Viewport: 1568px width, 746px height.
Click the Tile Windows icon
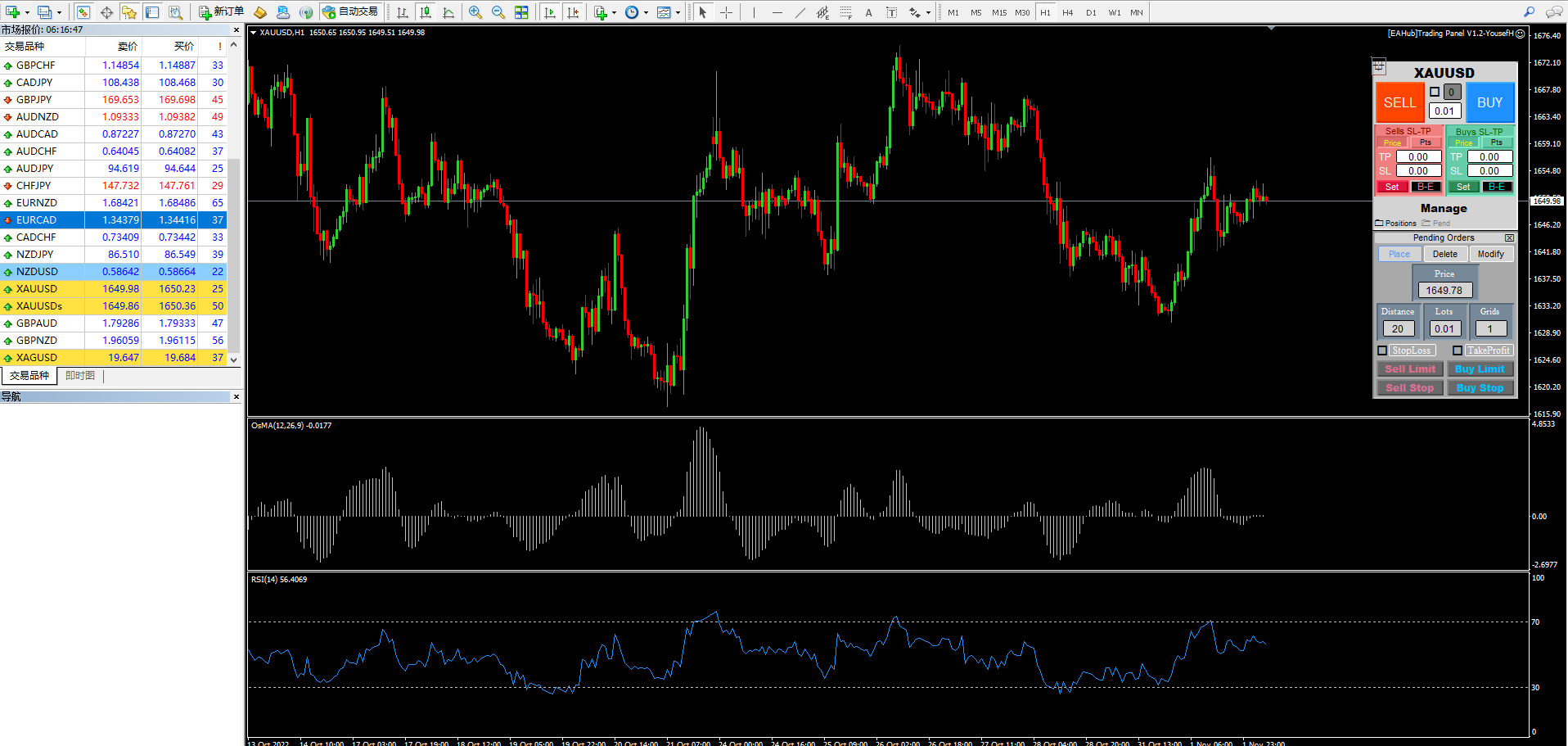point(521,12)
